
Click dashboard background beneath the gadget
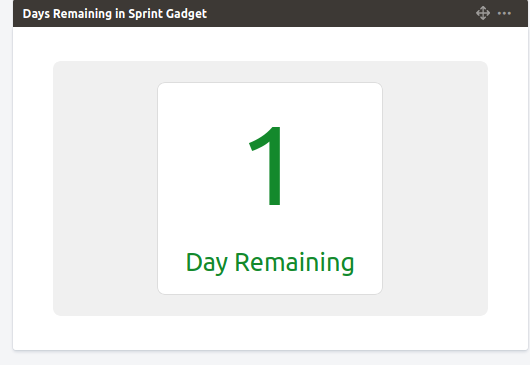point(270,358)
